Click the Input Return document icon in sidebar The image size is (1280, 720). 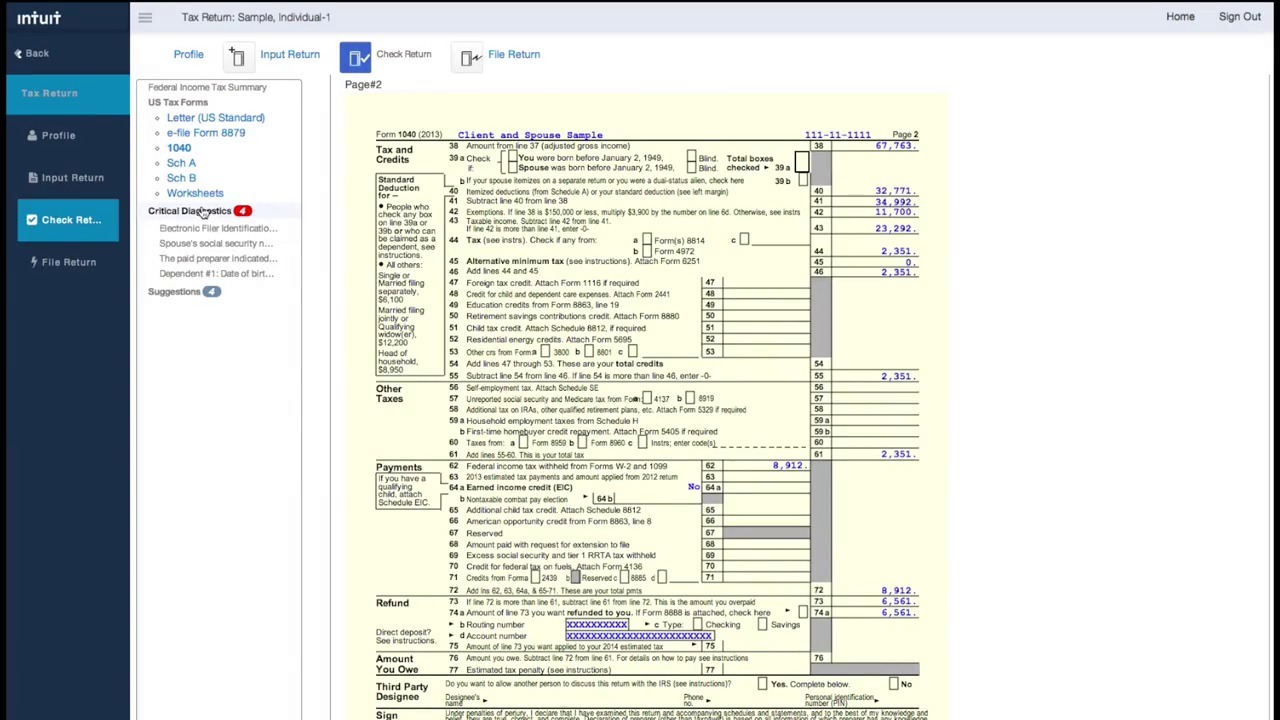[33, 177]
